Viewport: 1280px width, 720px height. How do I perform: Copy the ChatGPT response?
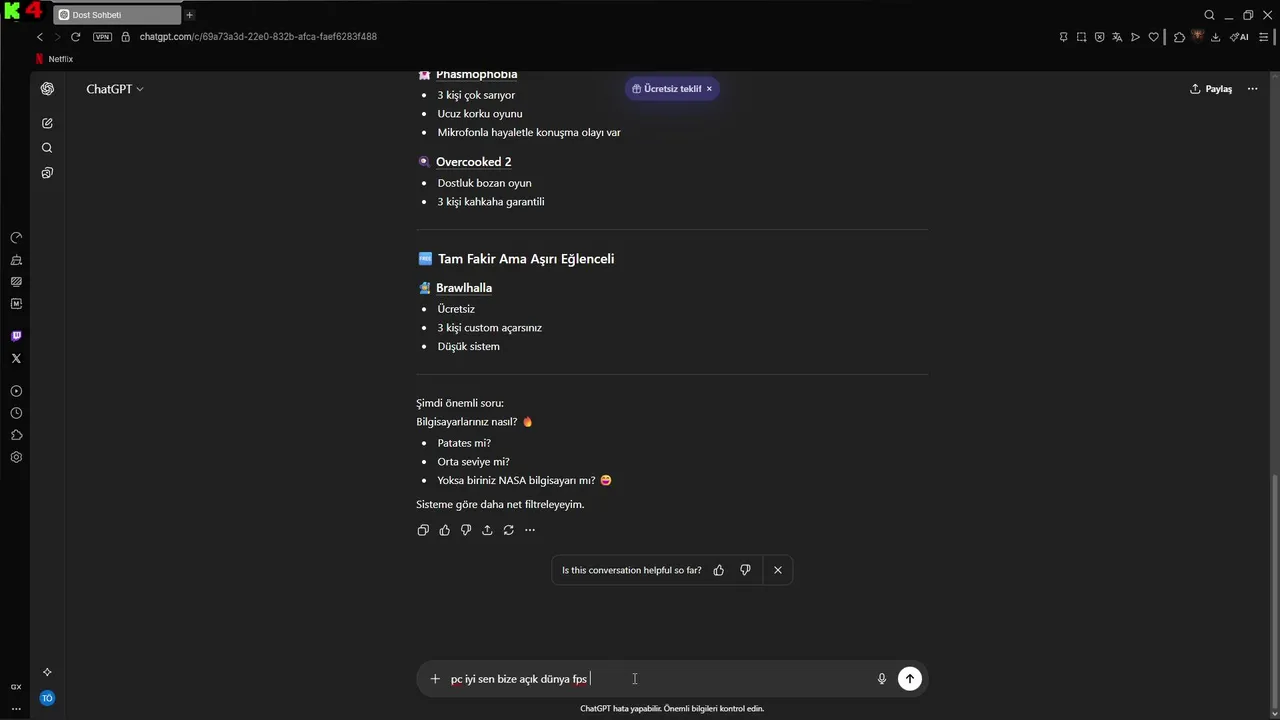(x=423, y=530)
